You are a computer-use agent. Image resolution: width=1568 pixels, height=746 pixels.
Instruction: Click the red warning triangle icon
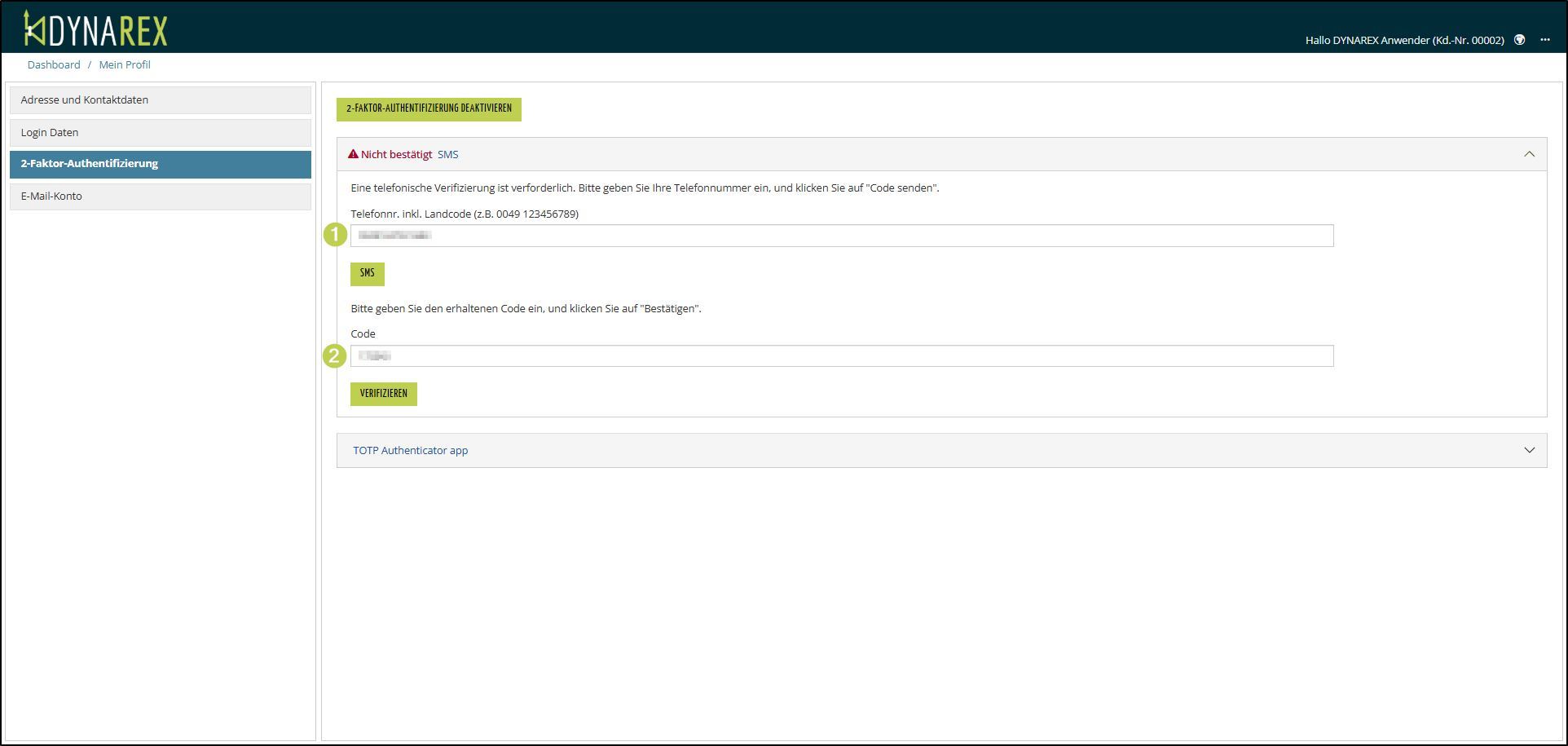point(353,154)
